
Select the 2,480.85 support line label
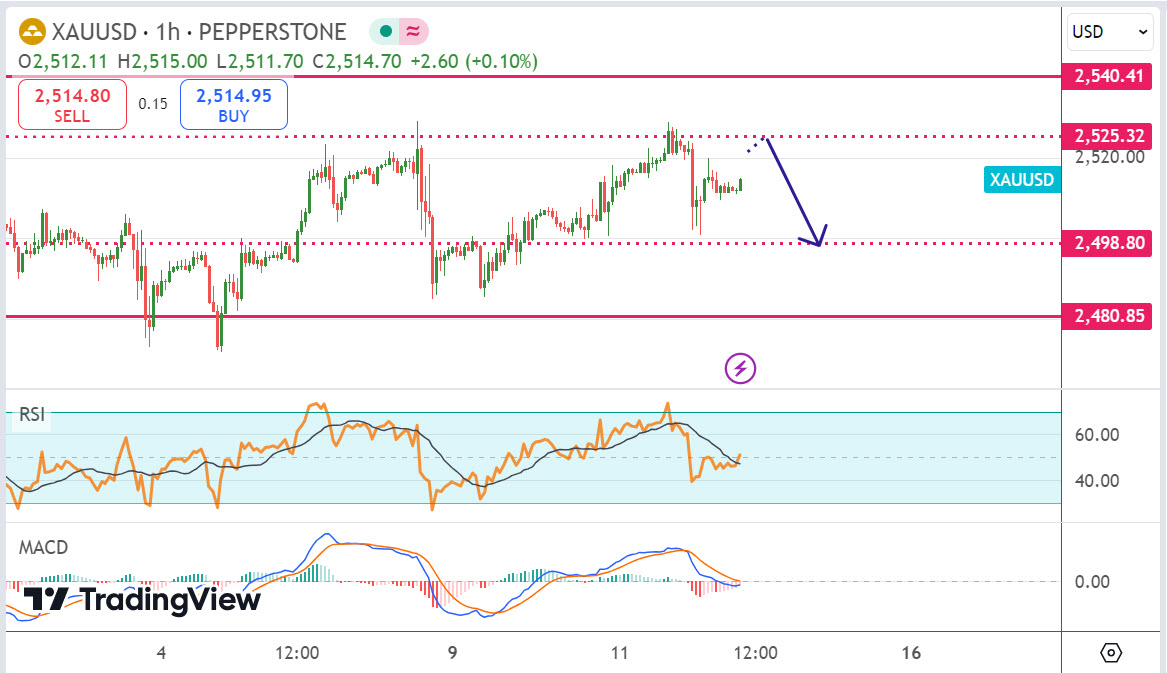point(1107,317)
